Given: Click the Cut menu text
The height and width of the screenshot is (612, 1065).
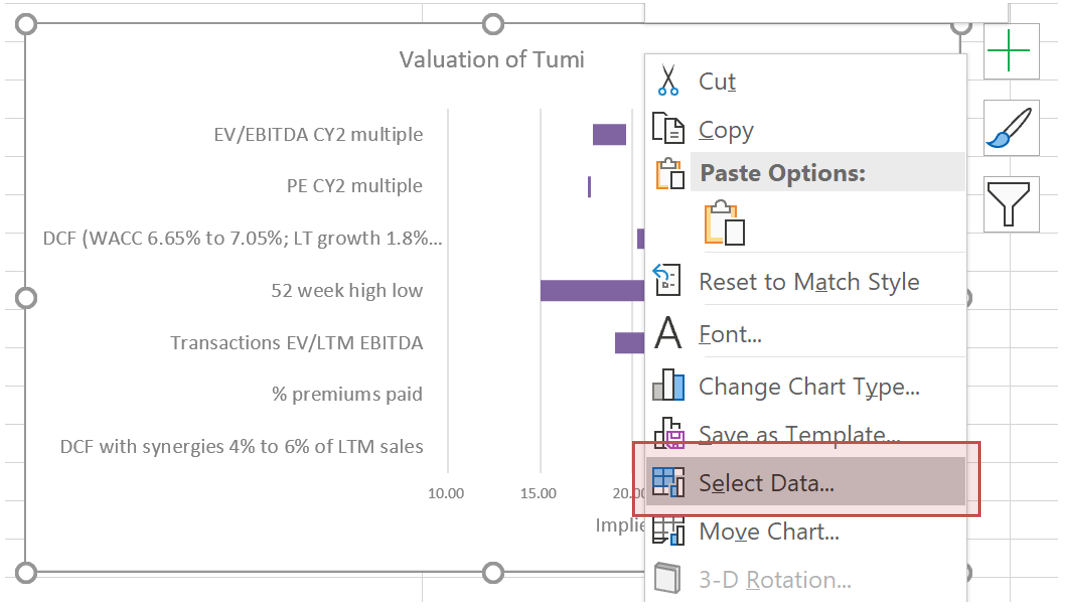Looking at the screenshot, I should [717, 82].
